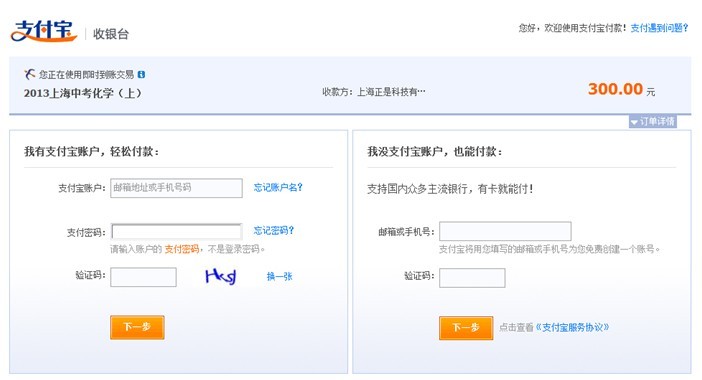Screen dimensions: 702x380
Task: Click the instant-transfer icon before 您正在使用
Action: coord(30,74)
